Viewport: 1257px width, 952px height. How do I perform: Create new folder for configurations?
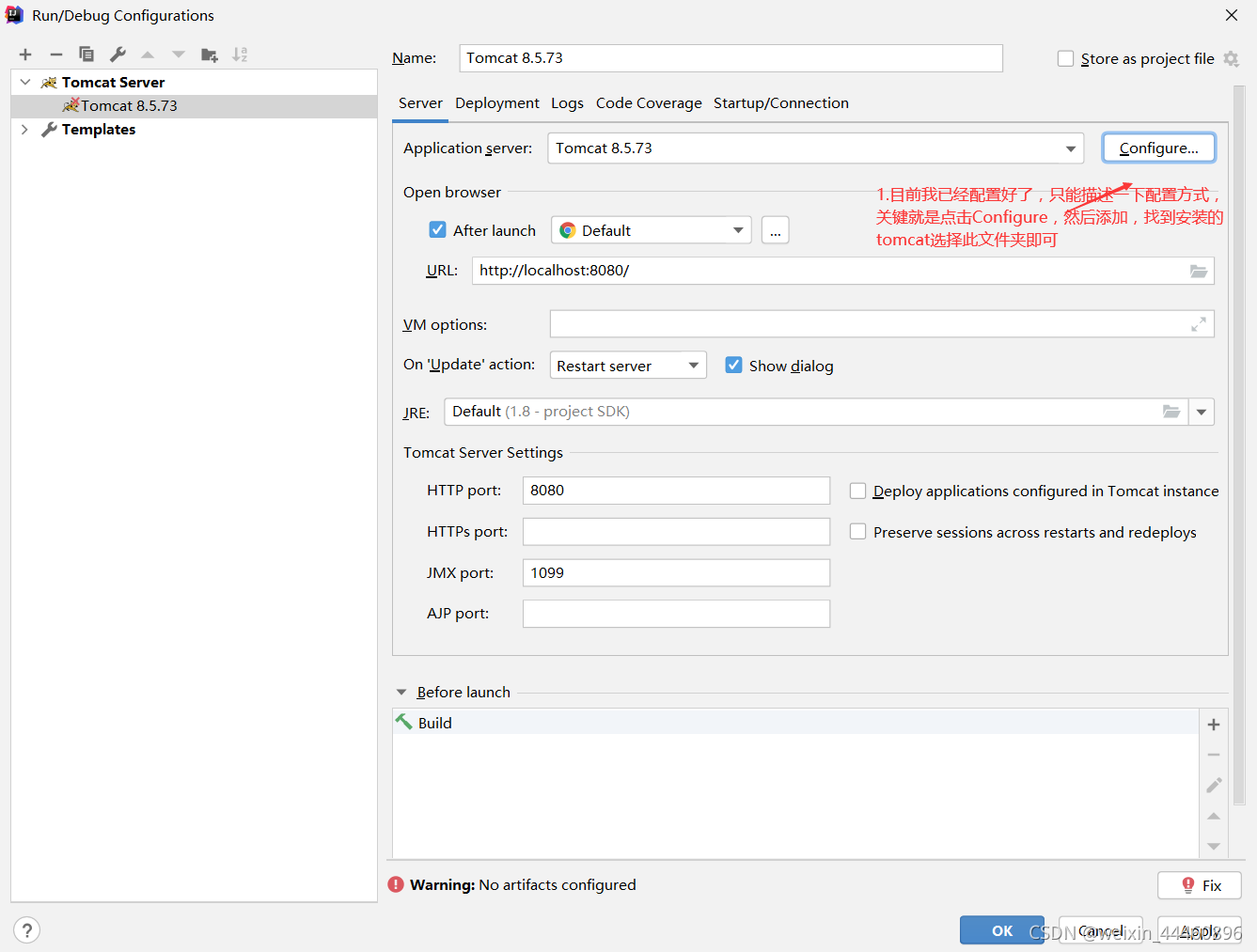(x=210, y=55)
